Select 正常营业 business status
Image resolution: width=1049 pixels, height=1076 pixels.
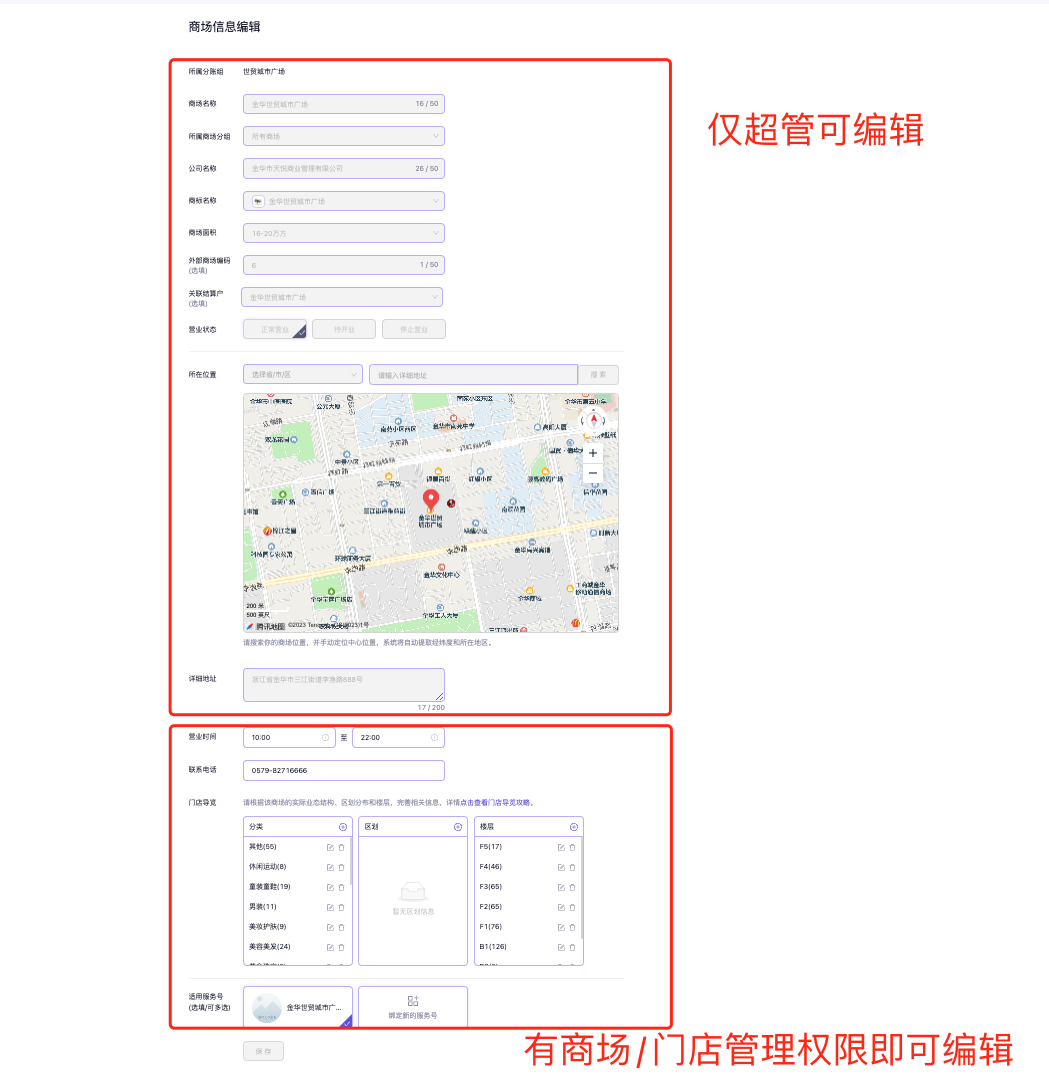(x=275, y=329)
